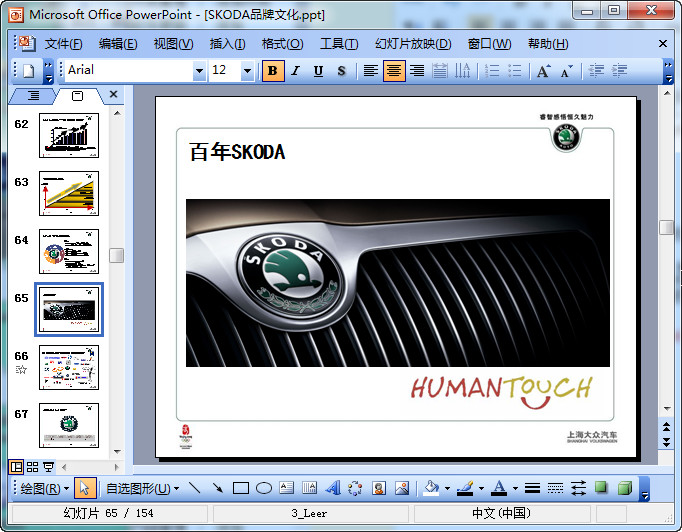
Task: Close the slides pane
Action: (x=114, y=94)
